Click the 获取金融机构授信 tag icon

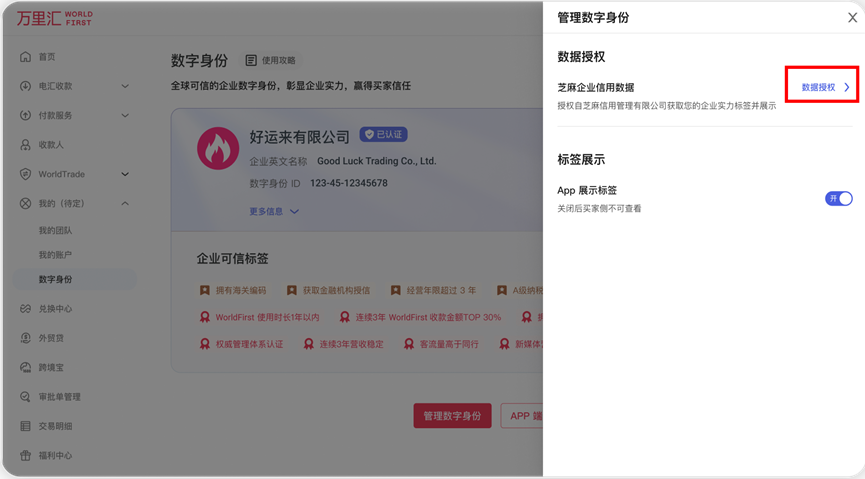[292, 290]
